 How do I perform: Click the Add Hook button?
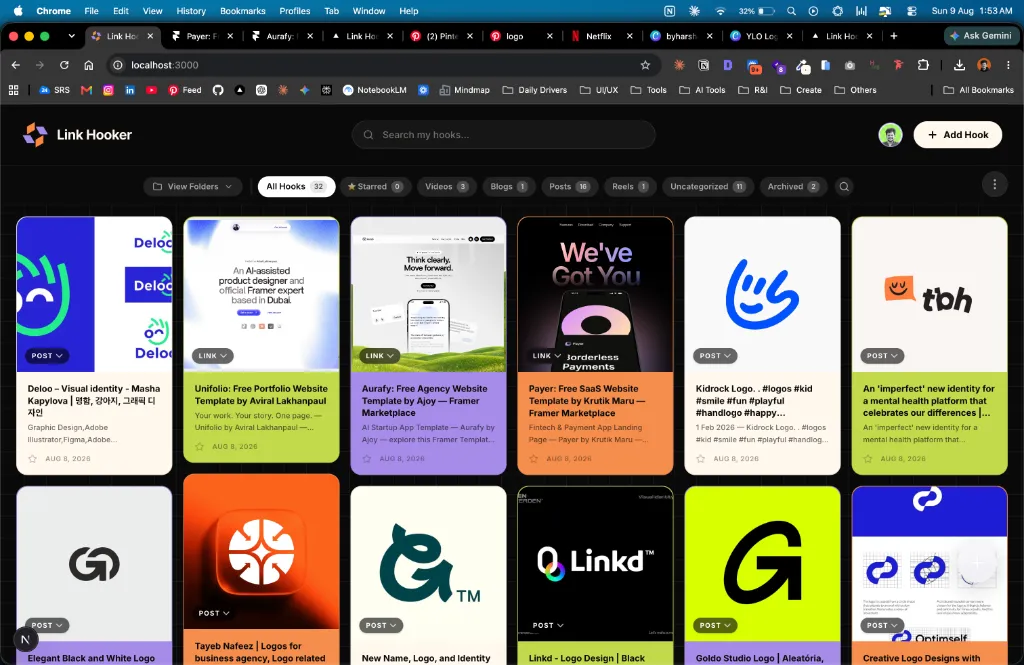tap(957, 135)
